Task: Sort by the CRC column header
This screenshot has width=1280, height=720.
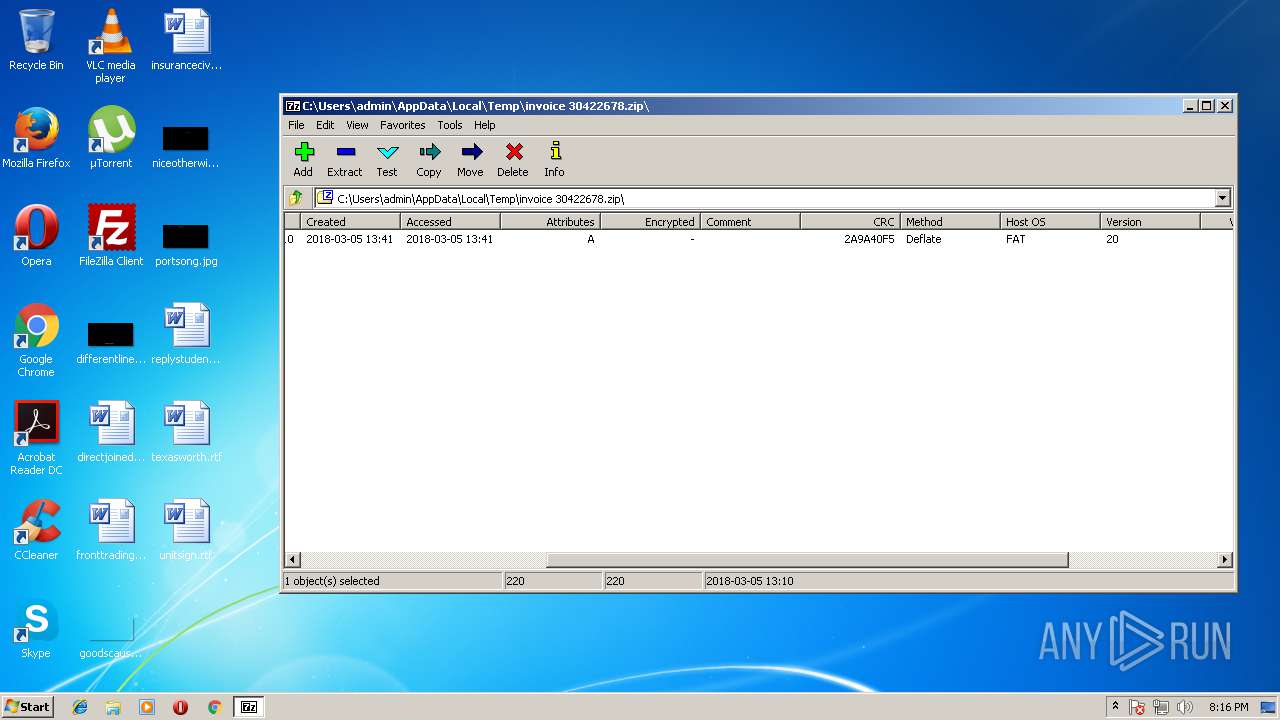Action: click(x=850, y=222)
